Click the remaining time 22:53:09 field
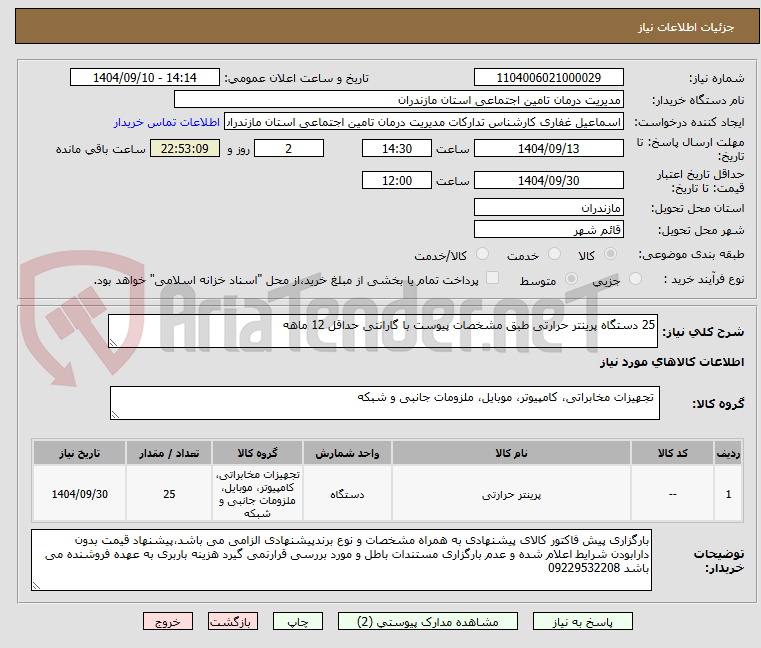This screenshot has height=648, width=761. (x=185, y=148)
